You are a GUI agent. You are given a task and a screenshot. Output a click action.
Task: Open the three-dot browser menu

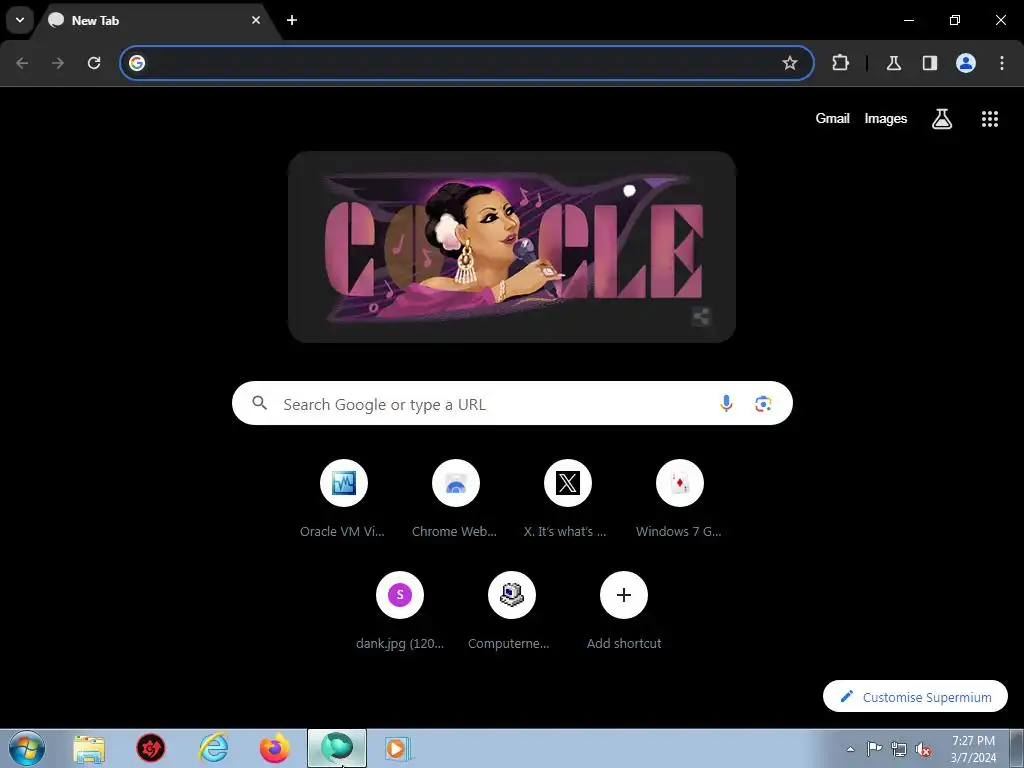(x=1002, y=63)
